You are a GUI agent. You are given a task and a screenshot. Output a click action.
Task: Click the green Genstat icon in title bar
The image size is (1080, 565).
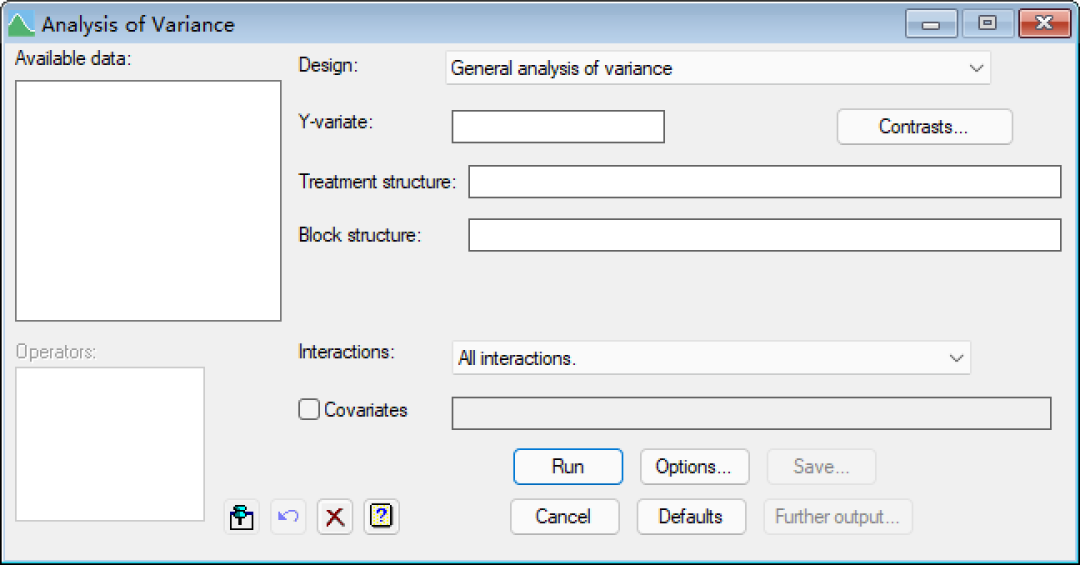click(x=21, y=25)
